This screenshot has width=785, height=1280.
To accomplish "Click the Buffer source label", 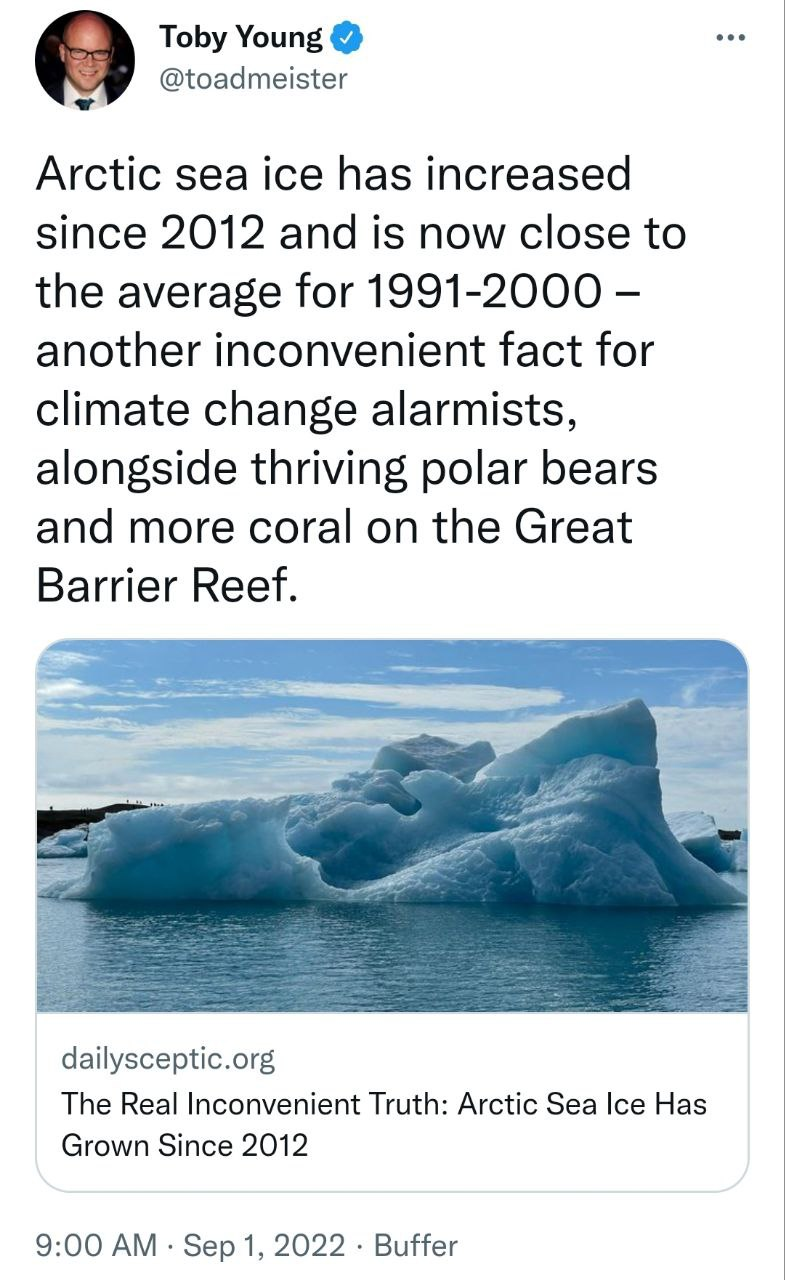I will click(x=414, y=1245).
